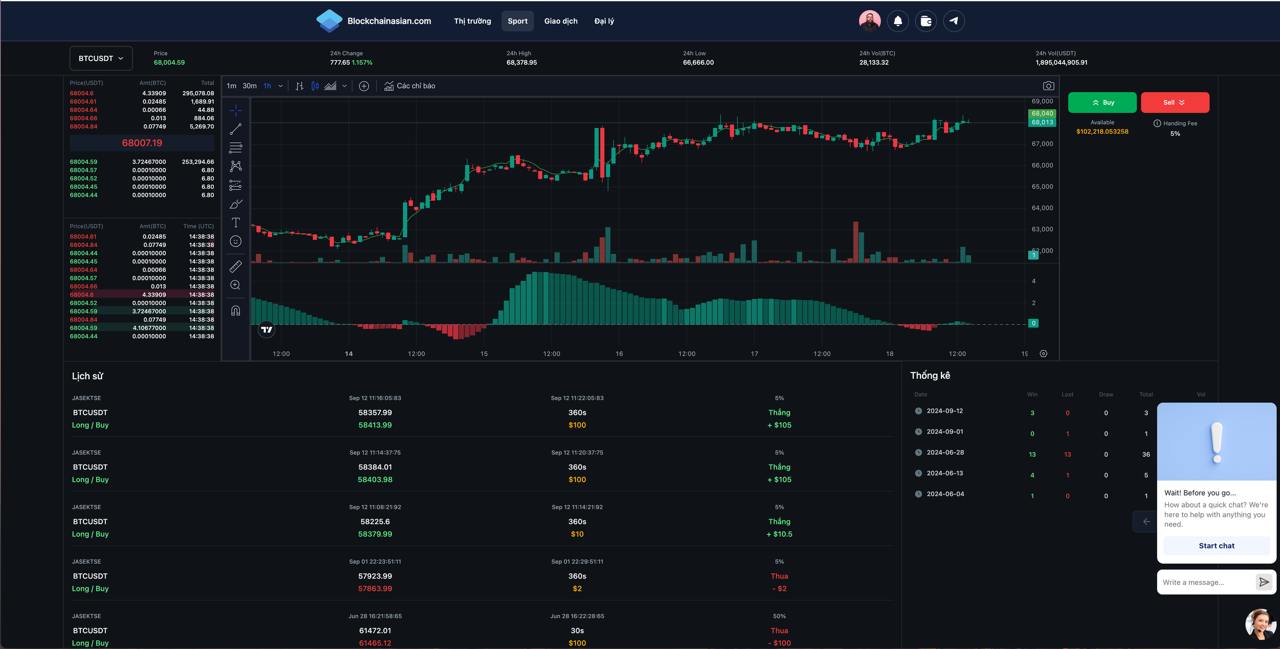Click the add/compare symbol plus icon
Viewport: 1280px width, 649px height.
tap(364, 86)
